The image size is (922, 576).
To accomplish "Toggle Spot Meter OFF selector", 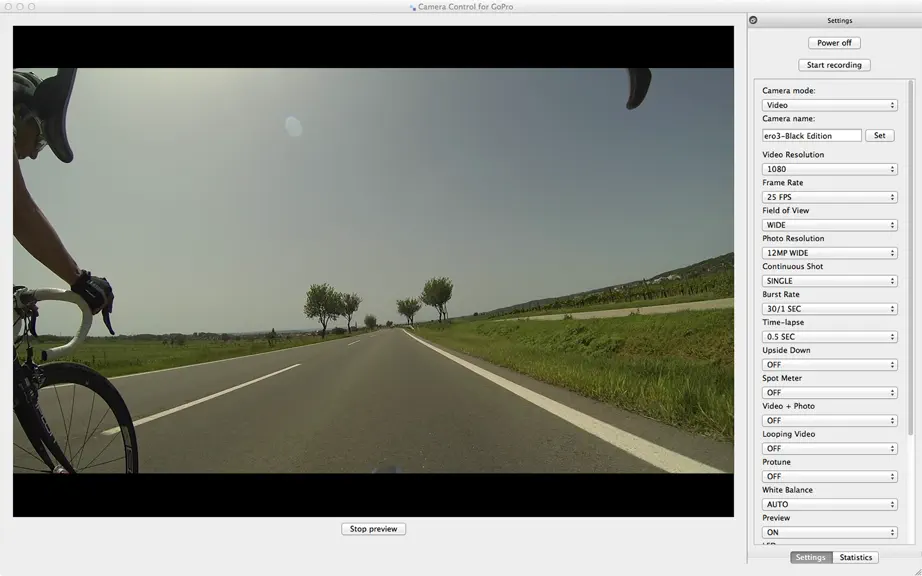I will tap(829, 393).
